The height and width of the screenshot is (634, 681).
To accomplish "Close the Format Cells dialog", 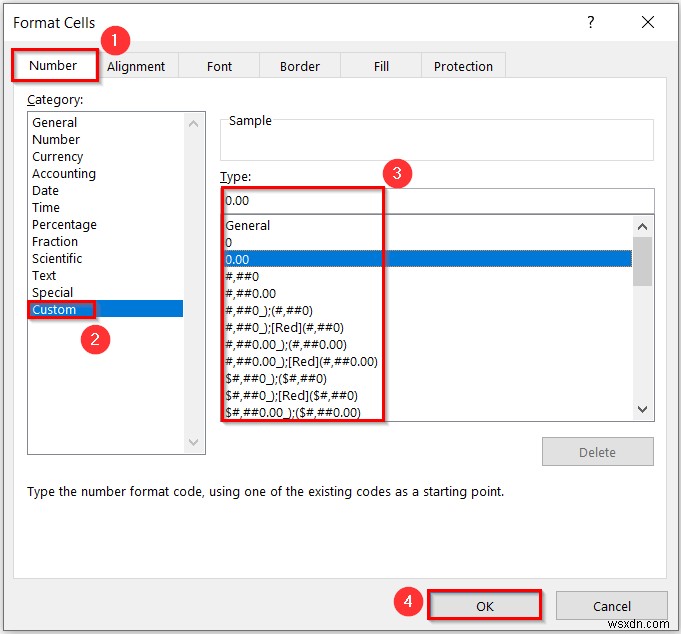I will click(x=648, y=22).
